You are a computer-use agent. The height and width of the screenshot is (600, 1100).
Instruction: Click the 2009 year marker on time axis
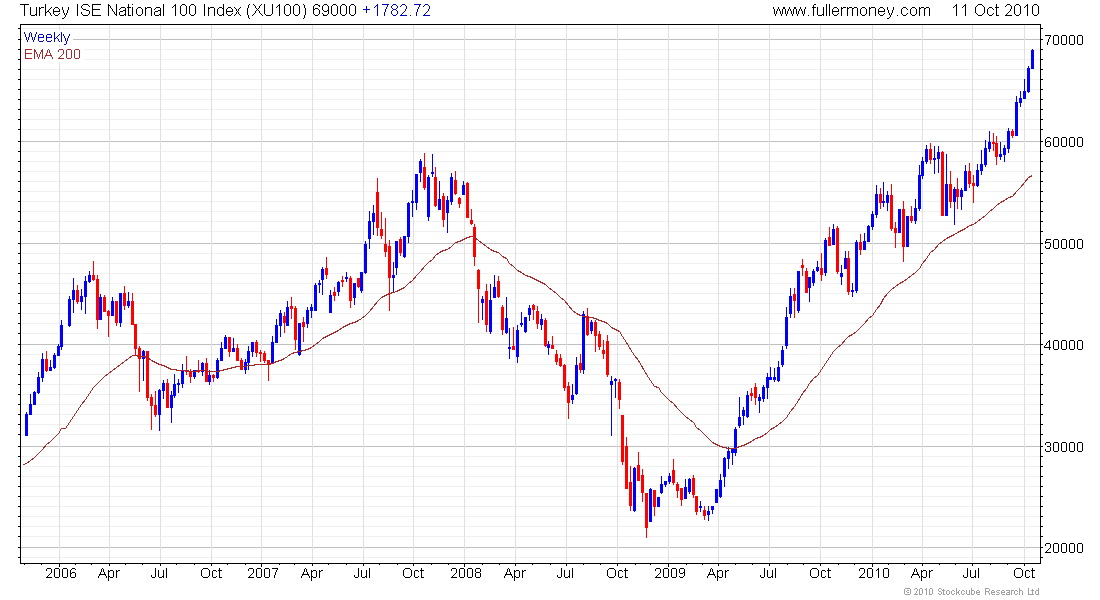click(669, 573)
